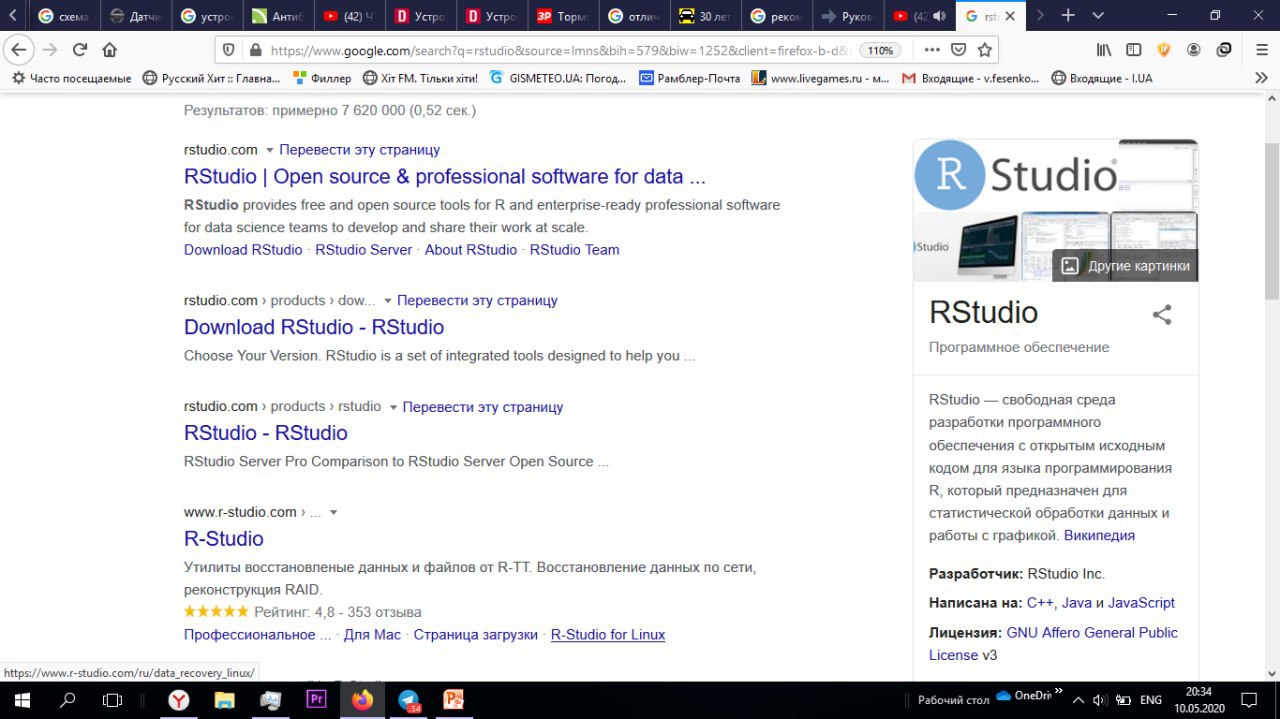Open R-Studio data recovery result
This screenshot has width=1280, height=719.
[x=224, y=539]
